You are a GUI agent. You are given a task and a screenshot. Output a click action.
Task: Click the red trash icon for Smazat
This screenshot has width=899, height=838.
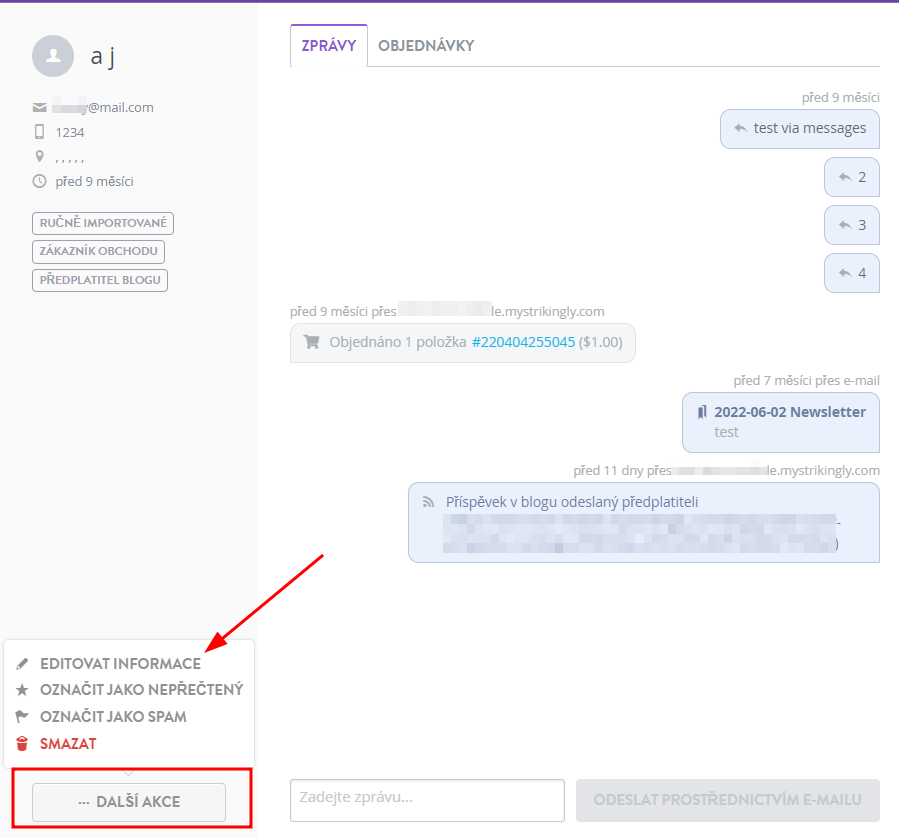pyautogui.click(x=22, y=743)
